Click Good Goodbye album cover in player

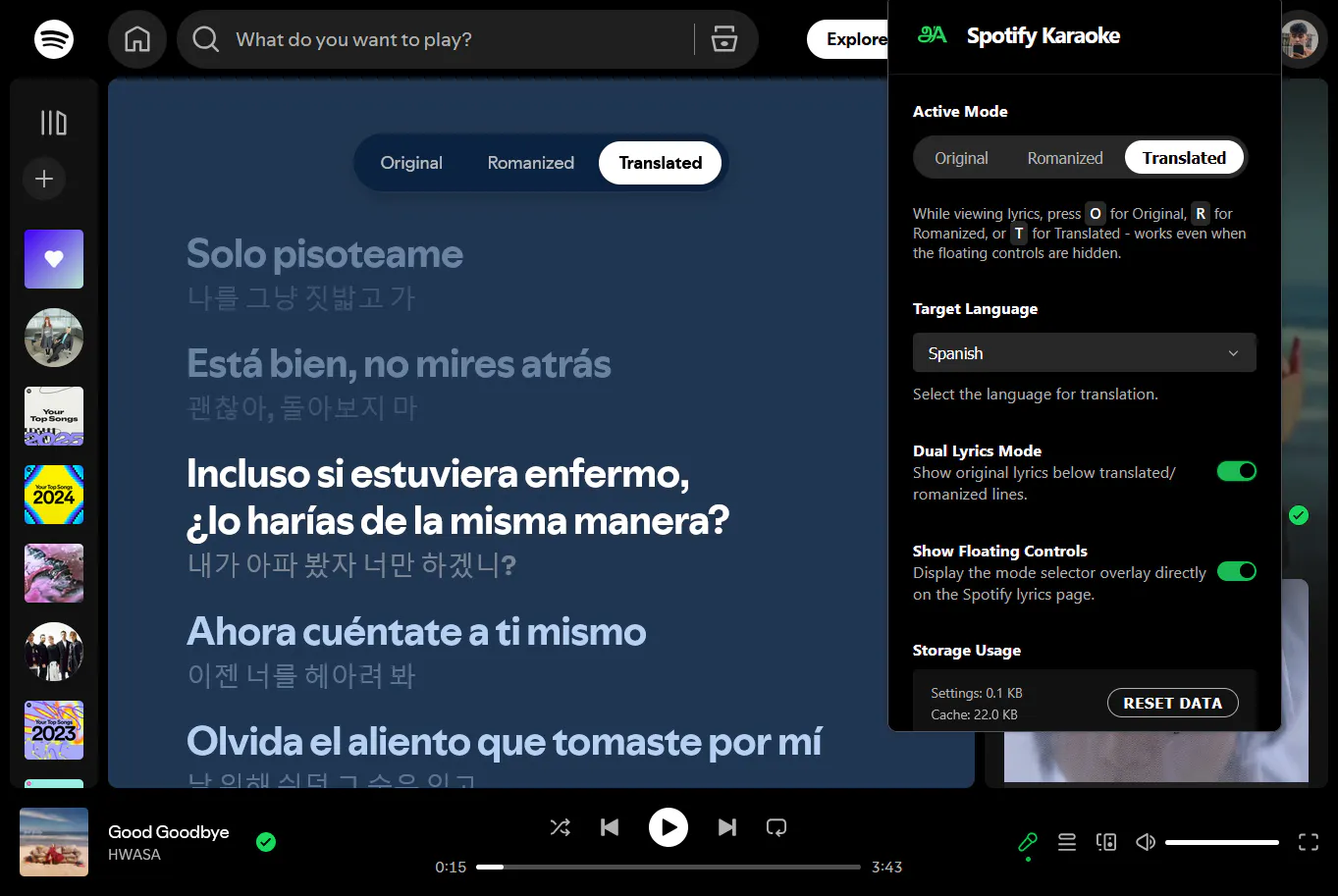[x=54, y=842]
